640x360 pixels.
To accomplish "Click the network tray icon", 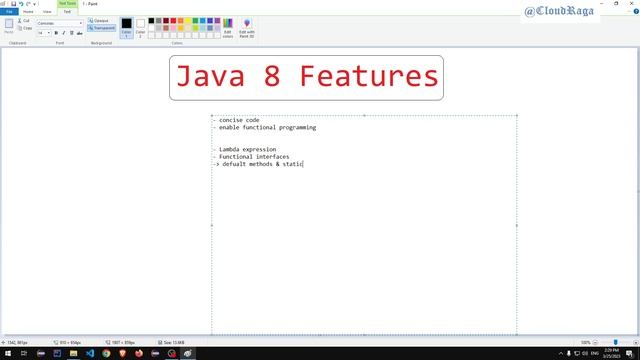I will (x=577, y=353).
